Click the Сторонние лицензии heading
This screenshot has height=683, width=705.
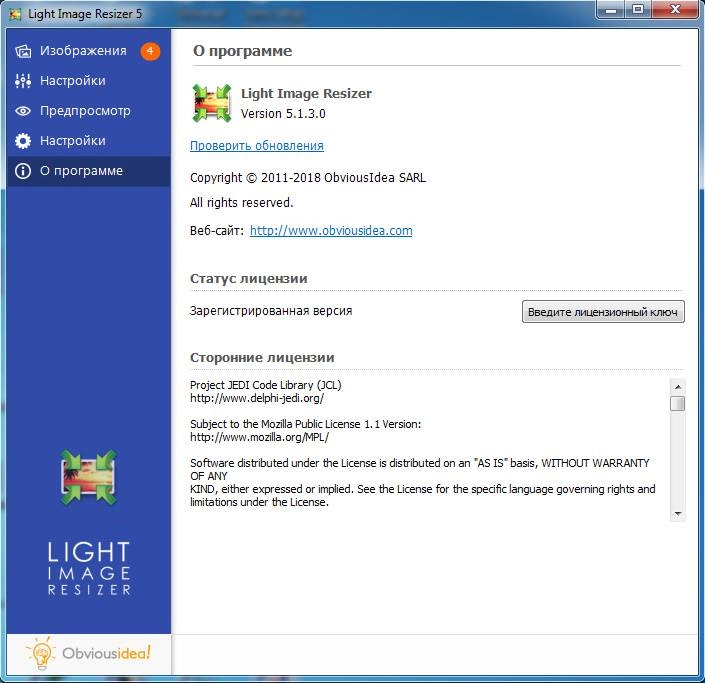pos(262,357)
